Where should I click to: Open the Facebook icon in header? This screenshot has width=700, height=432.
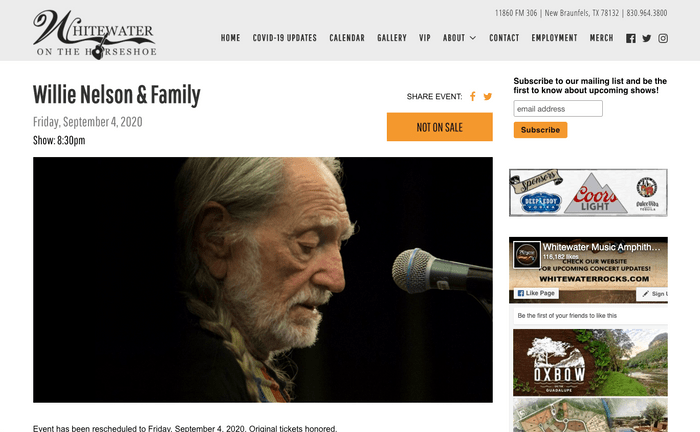[x=630, y=38]
